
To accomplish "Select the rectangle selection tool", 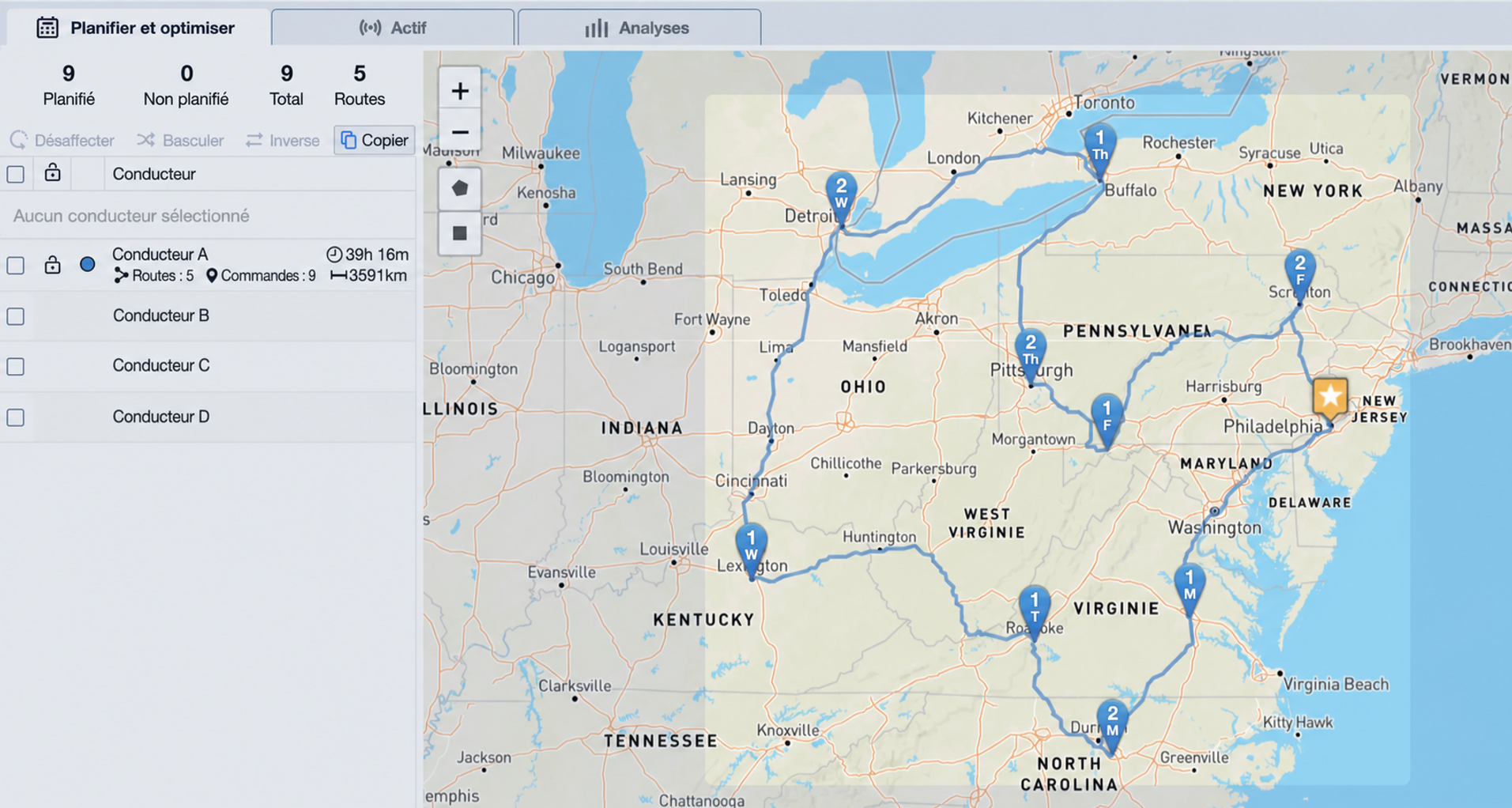I will [x=459, y=233].
